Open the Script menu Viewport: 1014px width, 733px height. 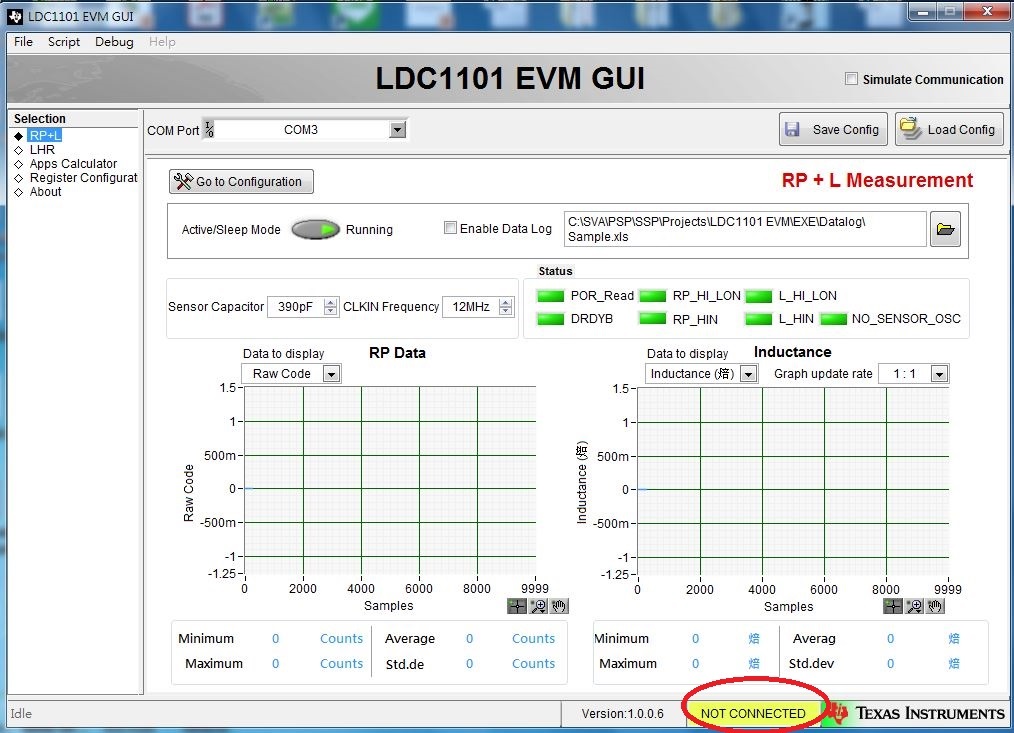pos(64,41)
